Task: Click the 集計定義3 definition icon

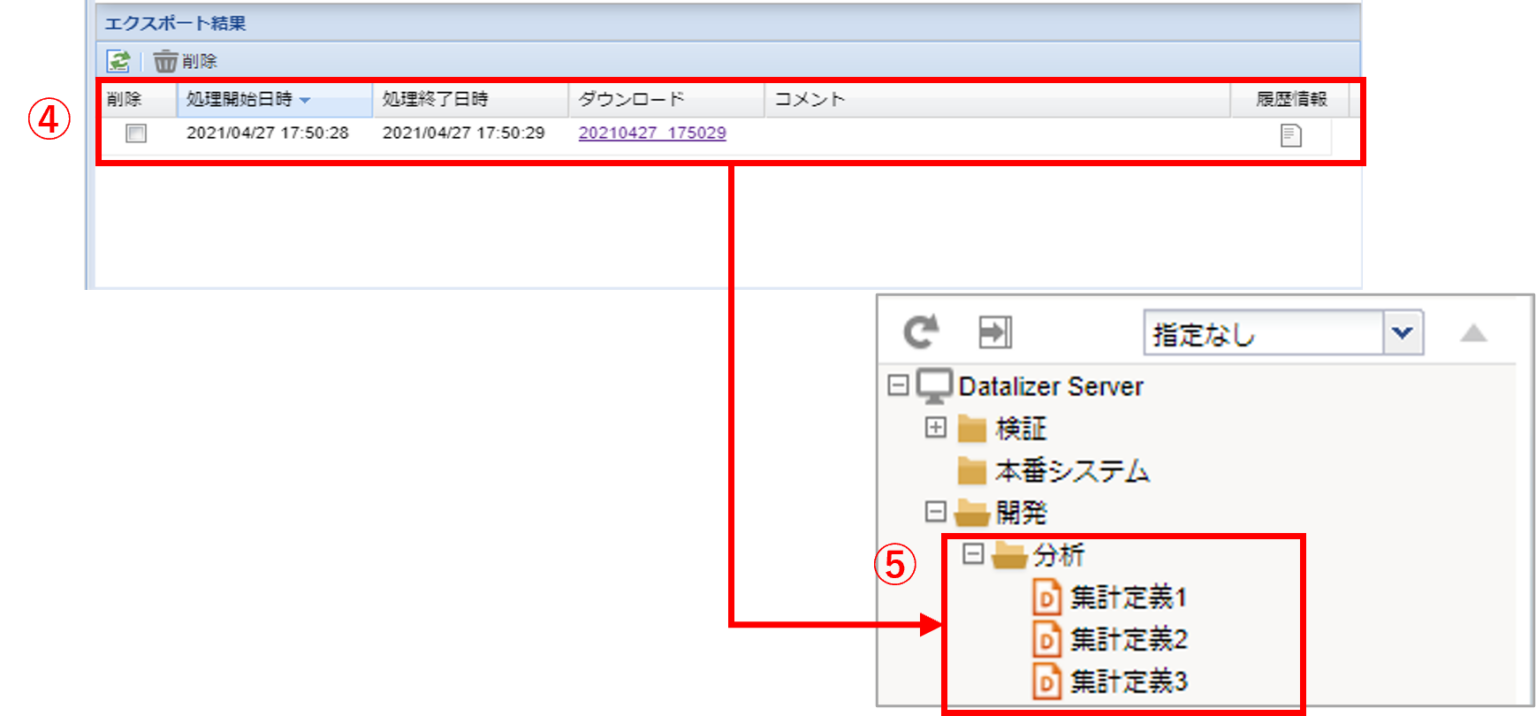Action: pos(1048,682)
